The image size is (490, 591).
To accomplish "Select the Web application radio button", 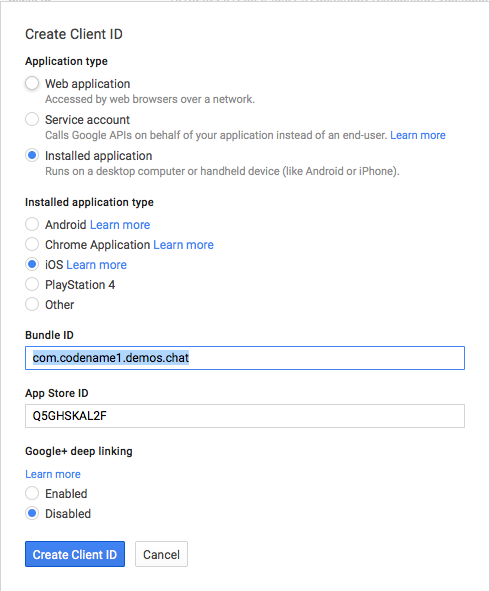I will (32, 83).
